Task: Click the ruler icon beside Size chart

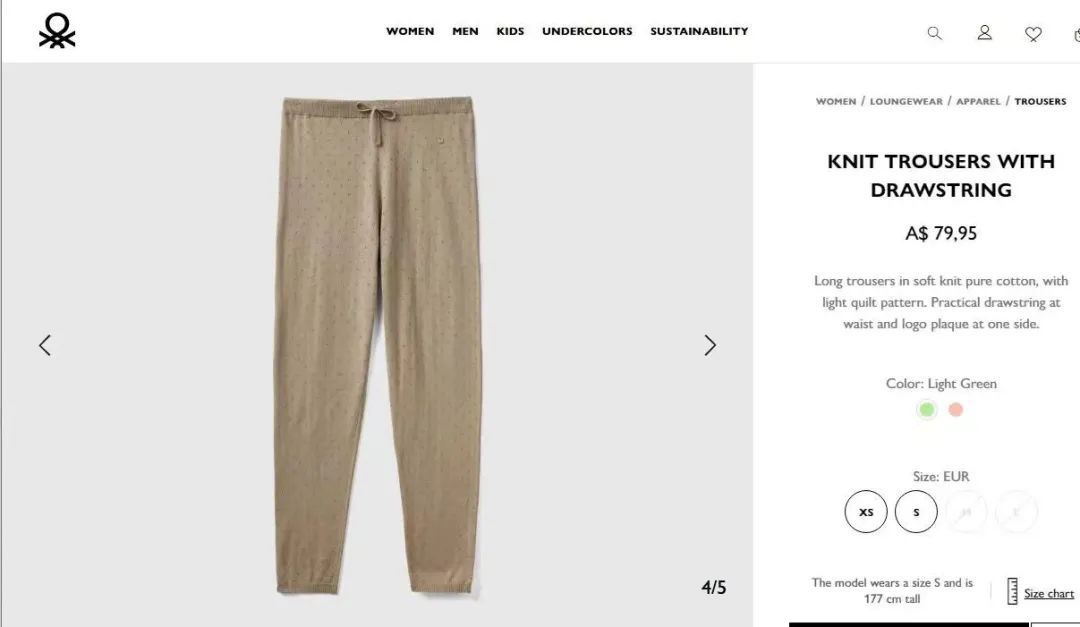Action: pyautogui.click(x=1012, y=591)
